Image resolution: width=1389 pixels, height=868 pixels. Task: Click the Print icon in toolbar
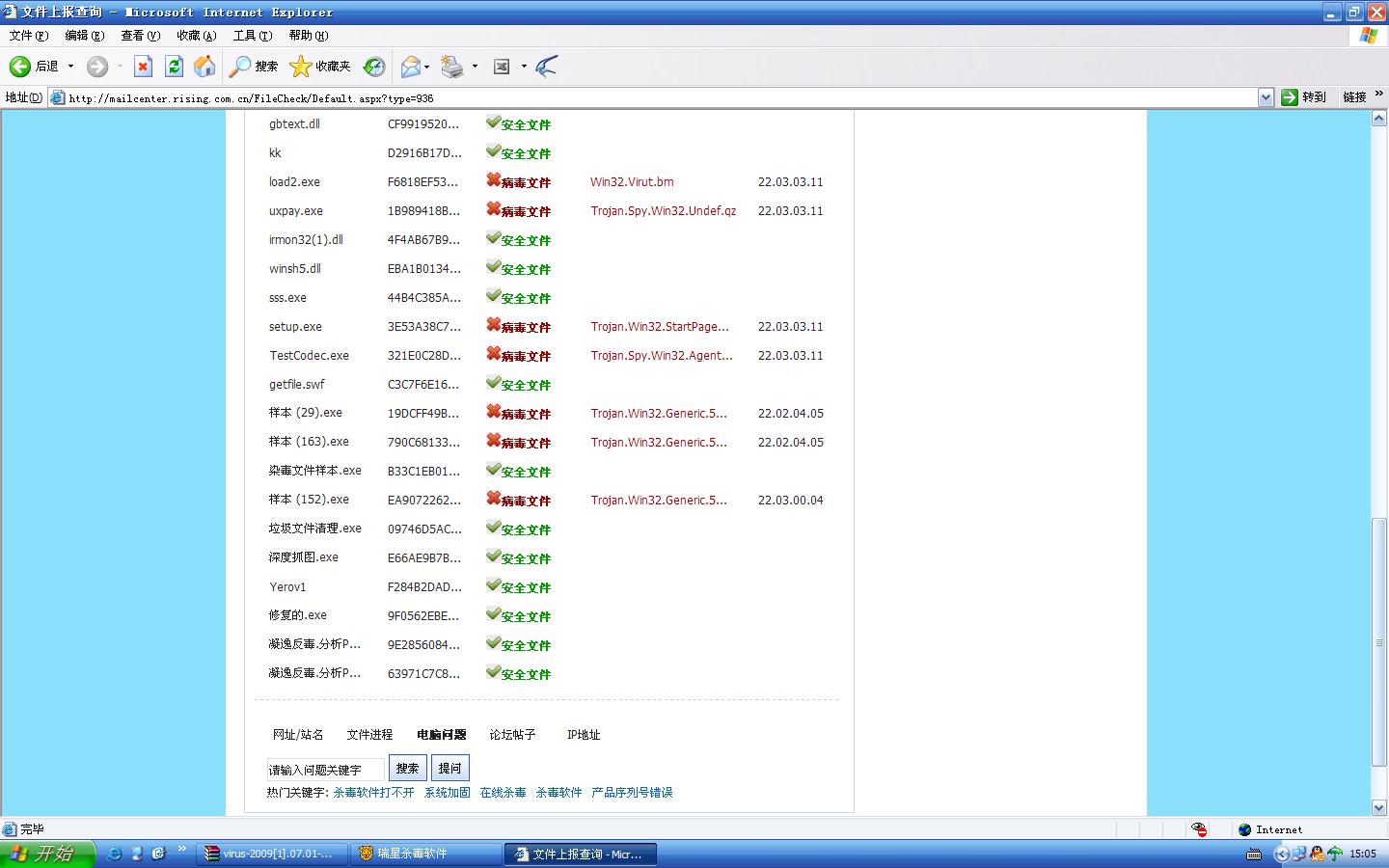(451, 67)
